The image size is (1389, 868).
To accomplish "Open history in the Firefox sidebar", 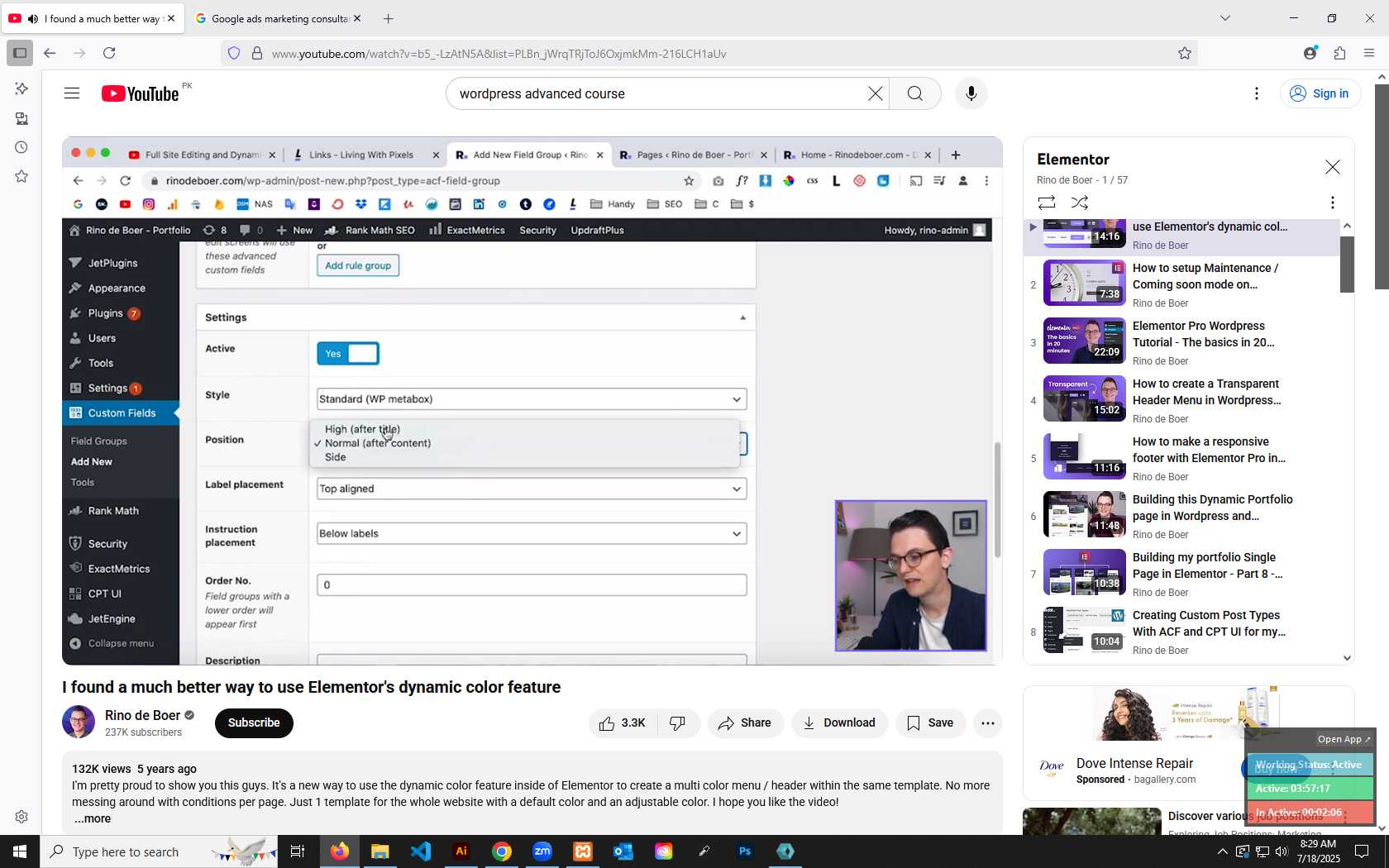I will click(x=21, y=147).
